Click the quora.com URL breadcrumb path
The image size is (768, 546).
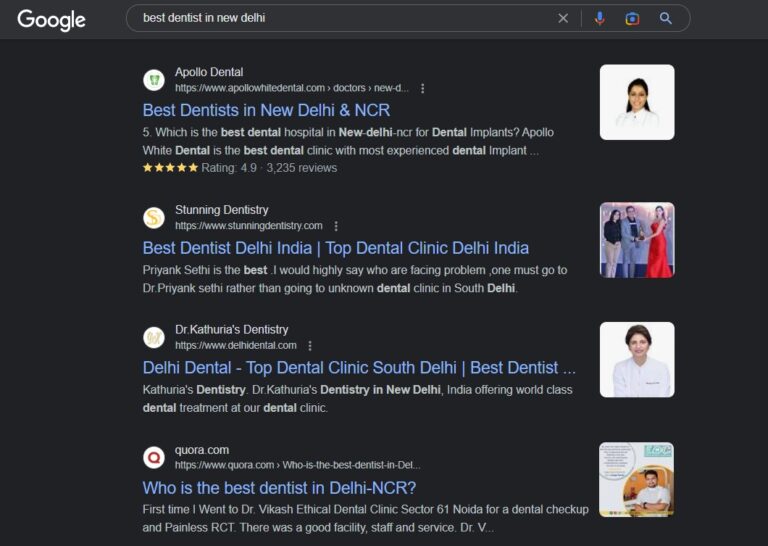[298, 465]
